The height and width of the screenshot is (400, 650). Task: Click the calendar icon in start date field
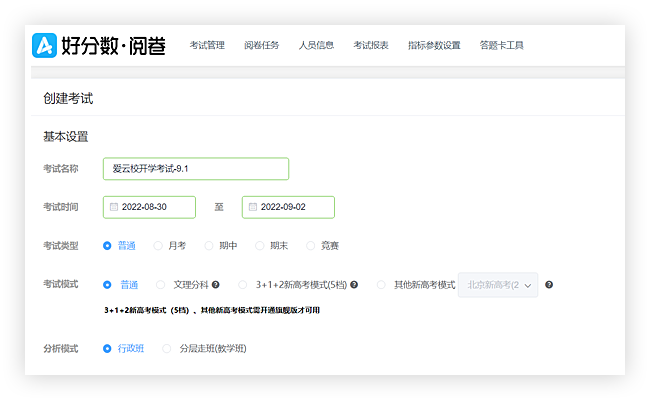pyautogui.click(x=114, y=207)
